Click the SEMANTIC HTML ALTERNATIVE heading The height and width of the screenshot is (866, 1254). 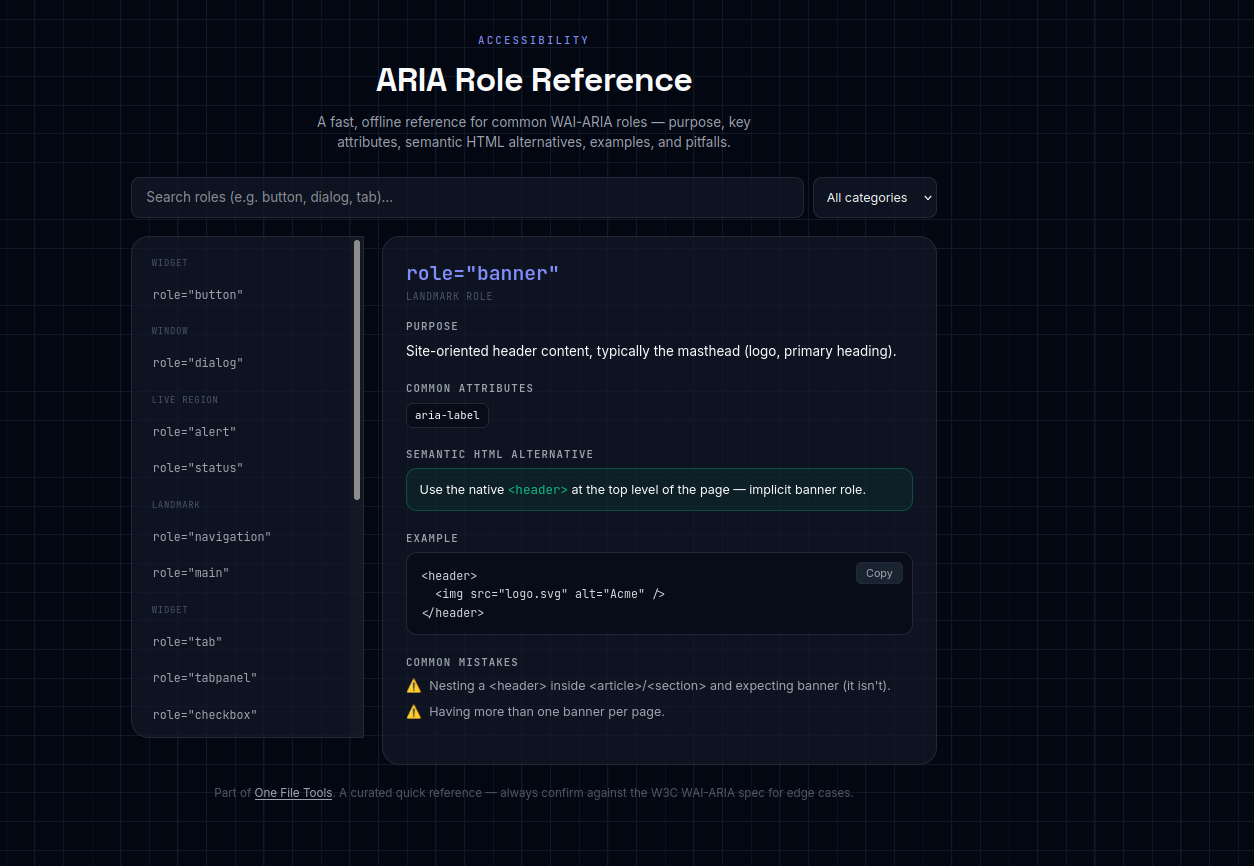[x=500, y=455]
